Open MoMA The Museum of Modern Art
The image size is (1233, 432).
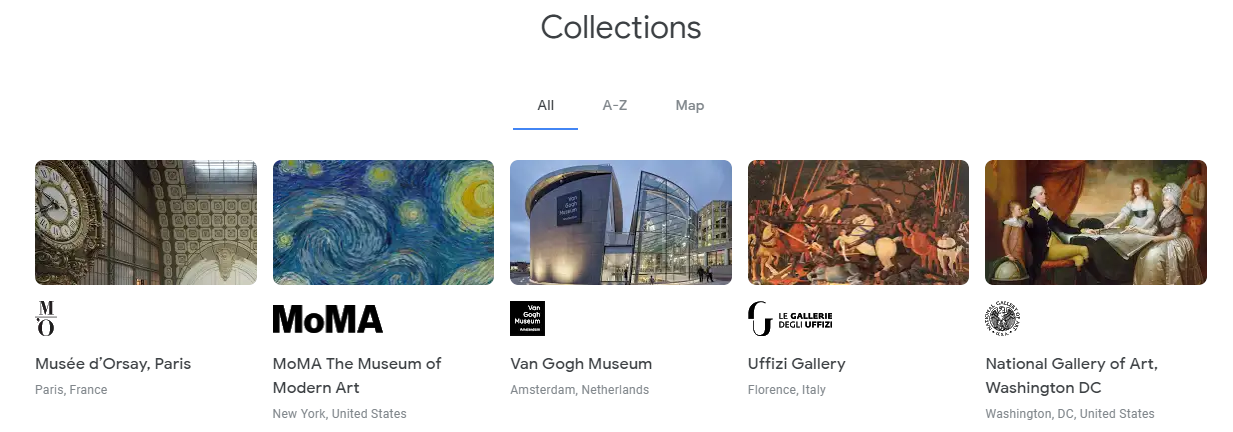point(357,375)
